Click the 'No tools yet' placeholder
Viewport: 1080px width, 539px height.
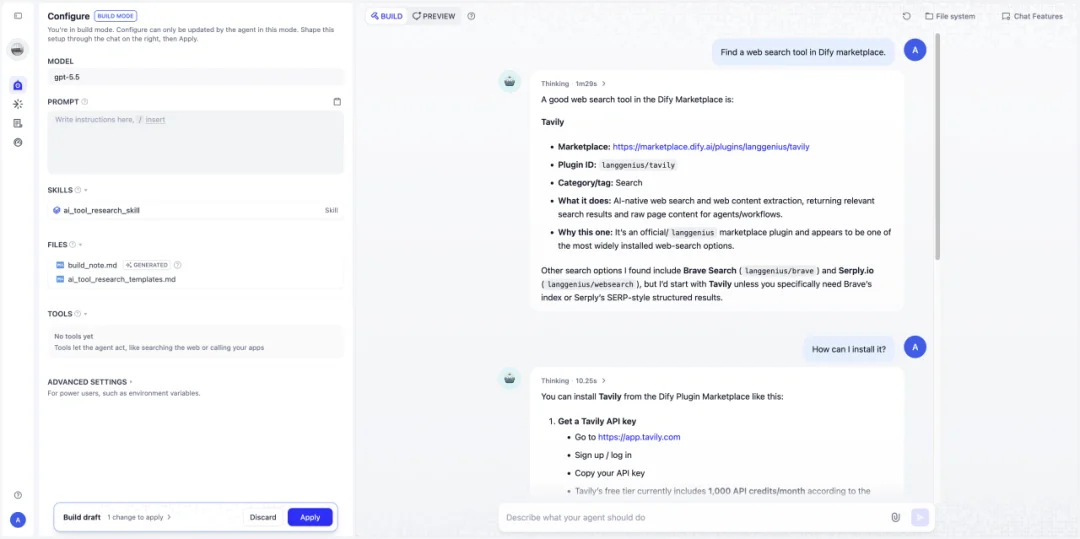(196, 341)
